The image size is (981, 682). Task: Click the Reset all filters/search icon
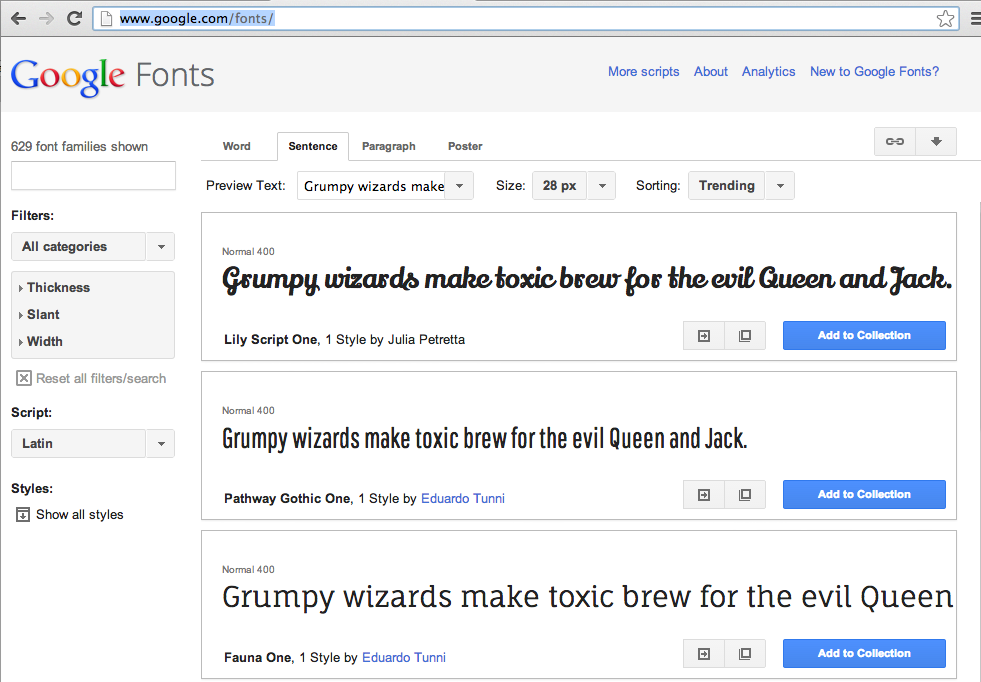click(23, 378)
